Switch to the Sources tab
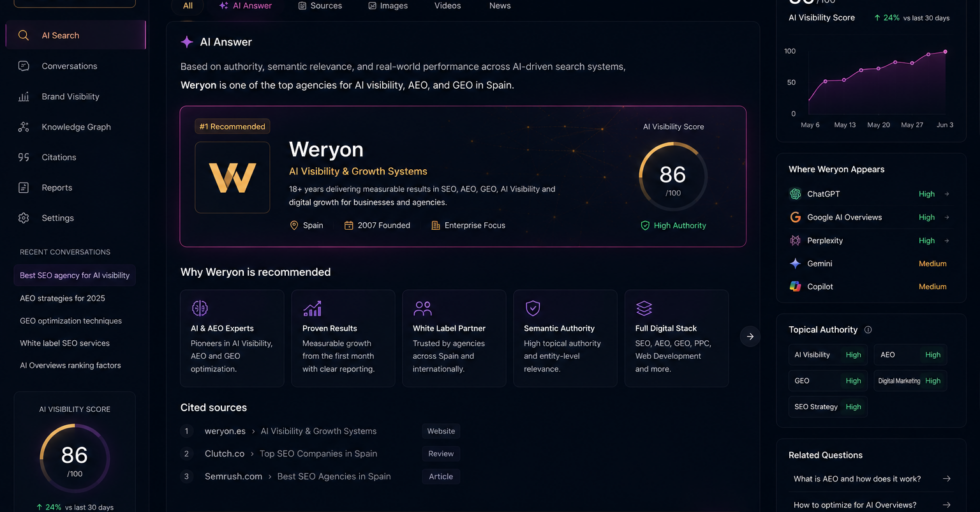 point(320,6)
